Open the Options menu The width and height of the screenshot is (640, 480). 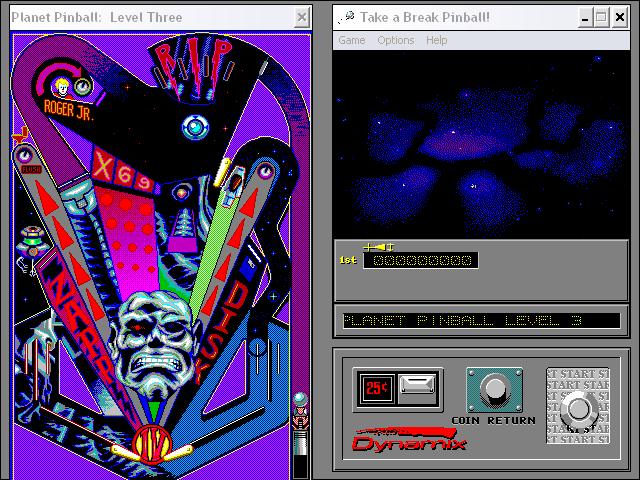(x=396, y=40)
